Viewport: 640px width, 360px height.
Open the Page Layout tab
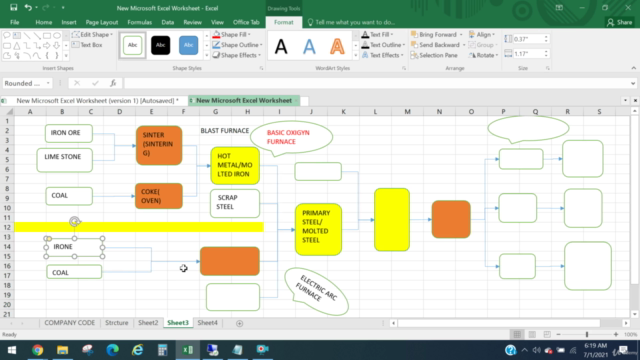(102, 22)
